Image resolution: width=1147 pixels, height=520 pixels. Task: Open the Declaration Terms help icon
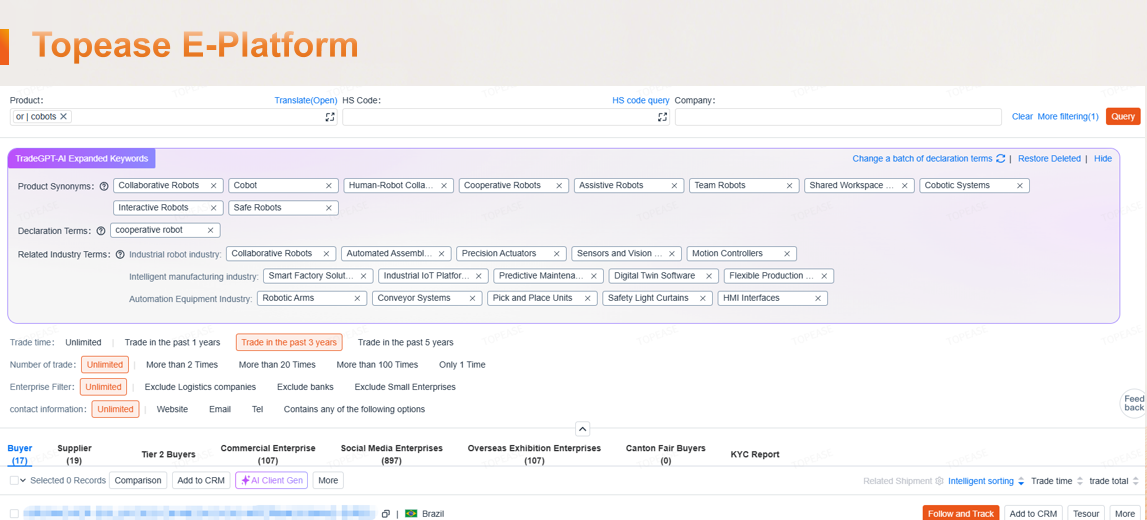point(101,231)
